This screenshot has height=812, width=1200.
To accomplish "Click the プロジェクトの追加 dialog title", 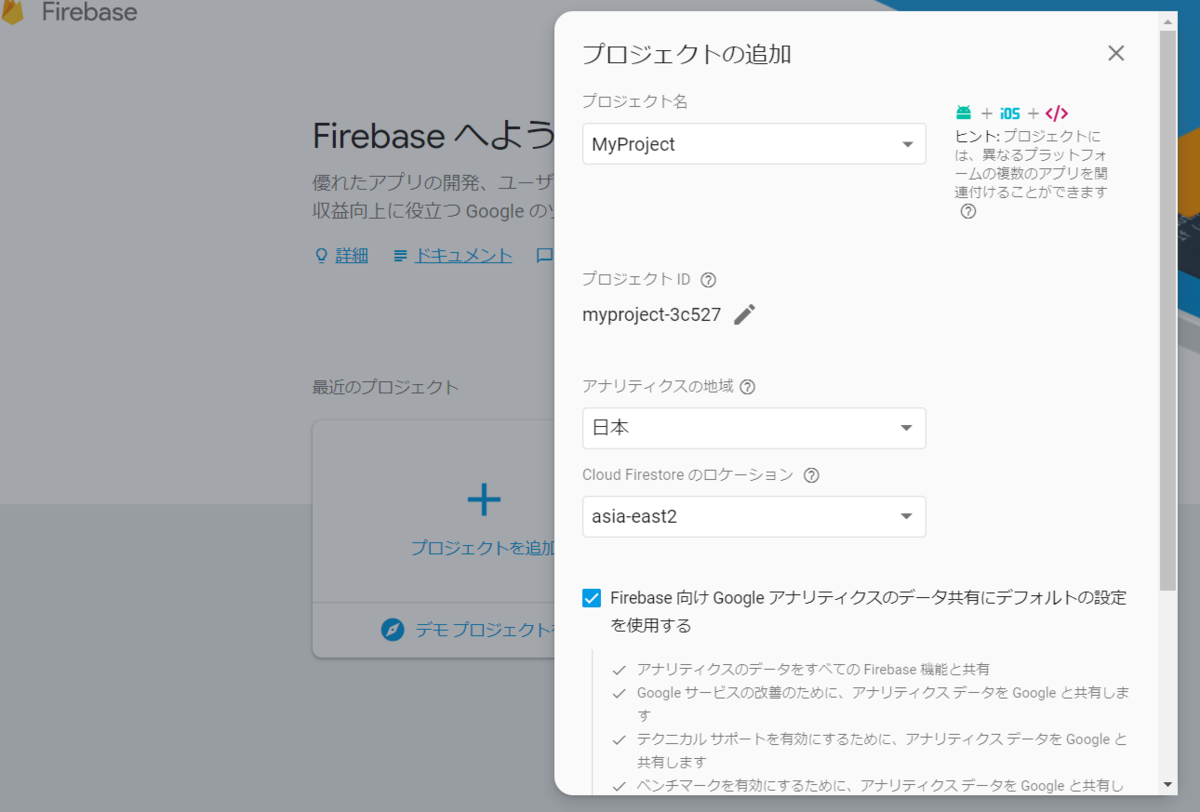I will point(687,54).
